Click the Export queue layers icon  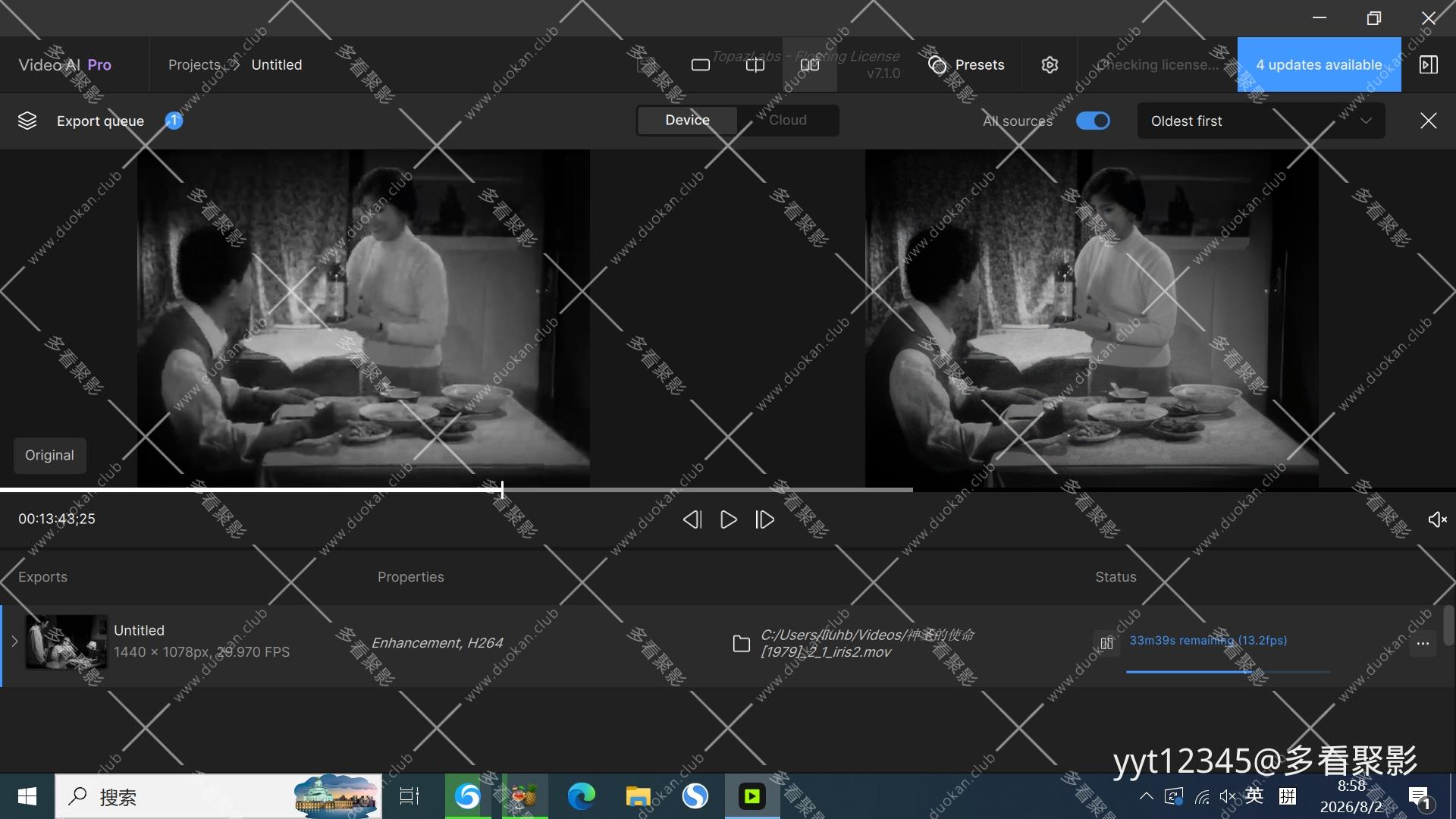click(27, 121)
